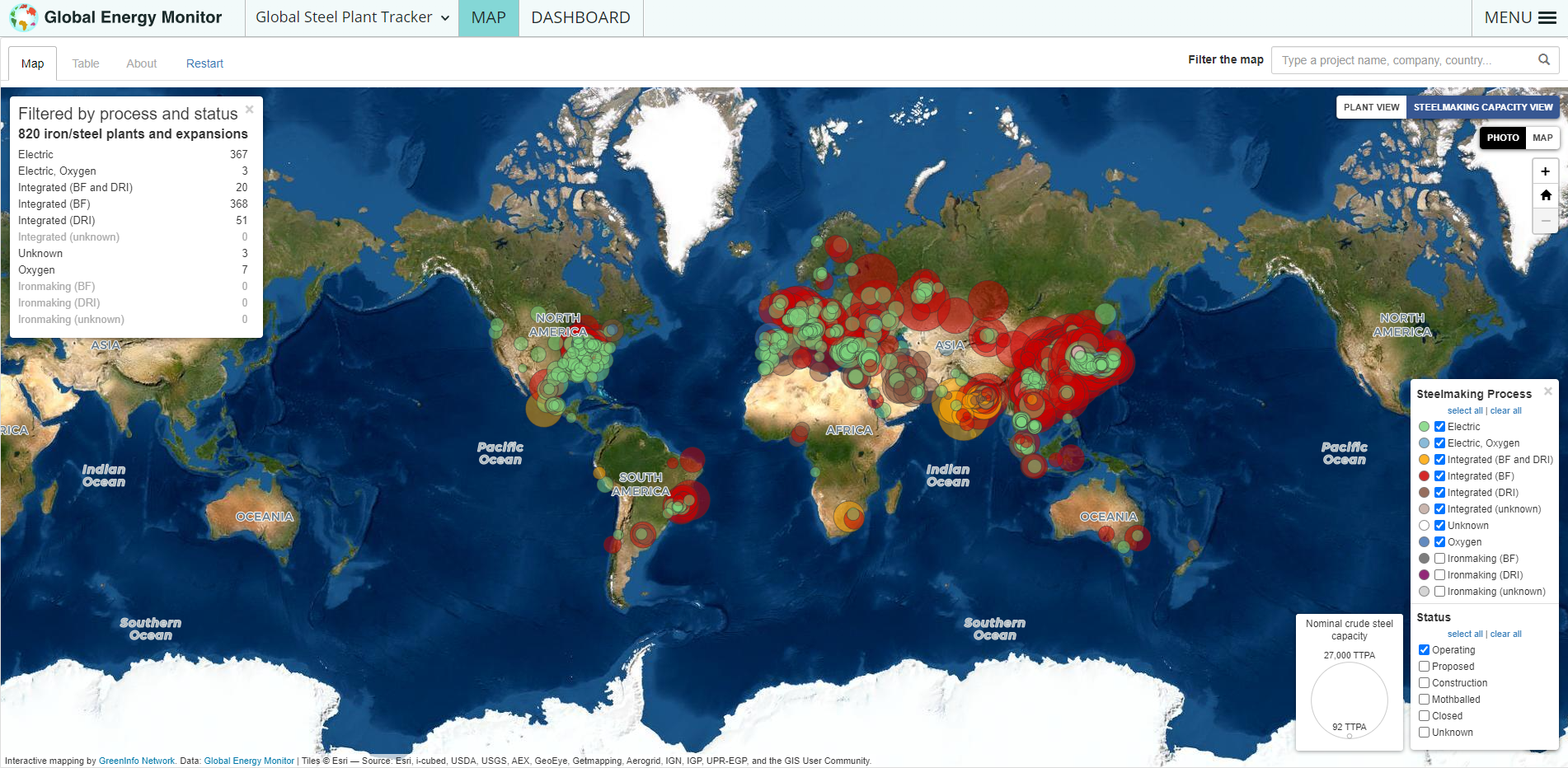Click the blue Oxygen legend swatch
This screenshot has height=768, width=1568.
click(x=1424, y=542)
